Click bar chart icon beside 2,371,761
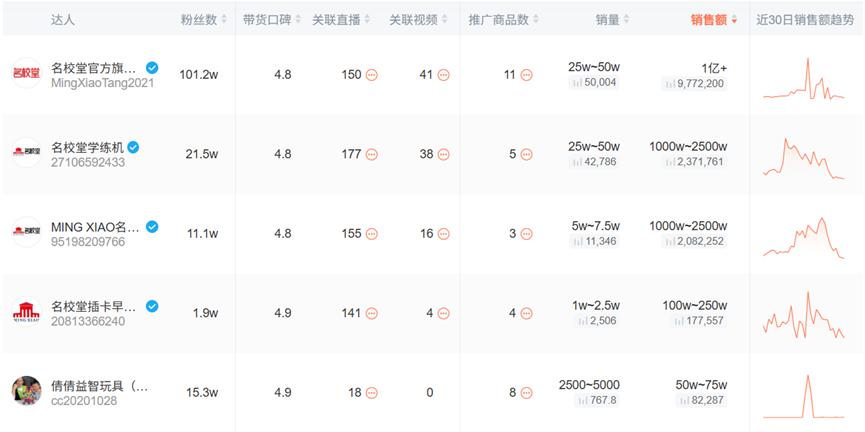The width and height of the screenshot is (865, 432). (x=670, y=162)
